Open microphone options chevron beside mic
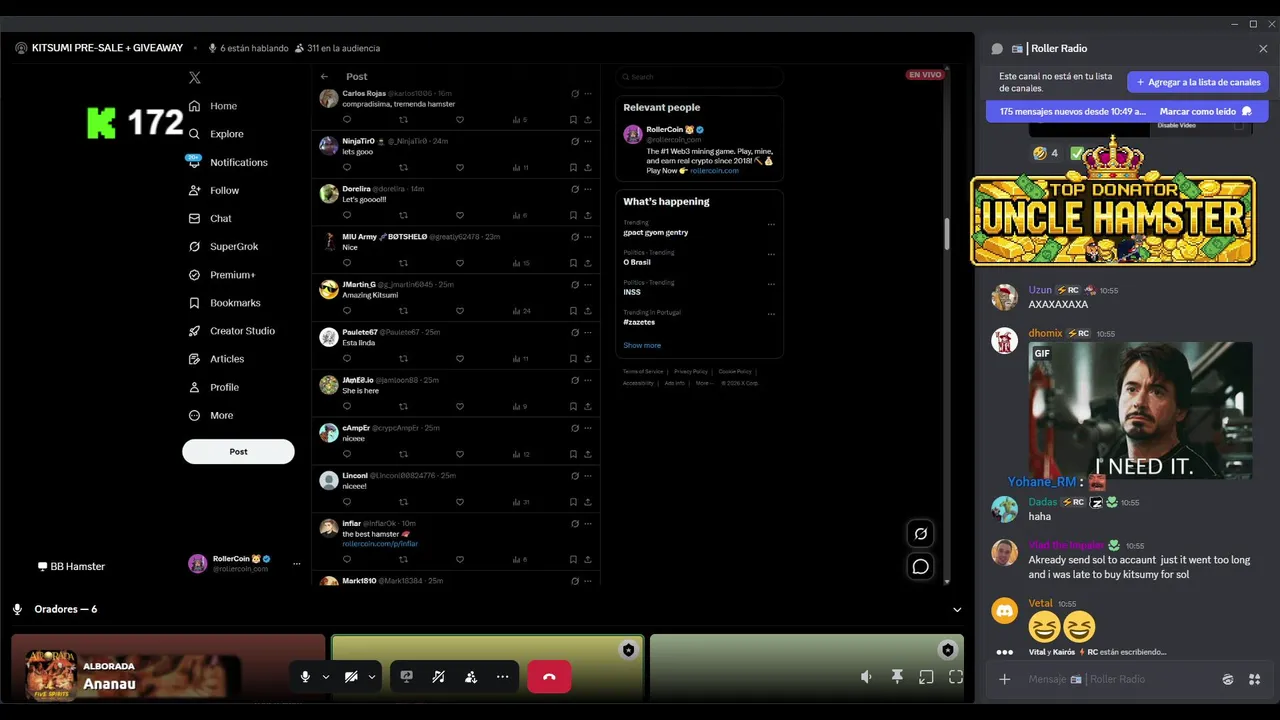The image size is (1280, 720). point(326,677)
